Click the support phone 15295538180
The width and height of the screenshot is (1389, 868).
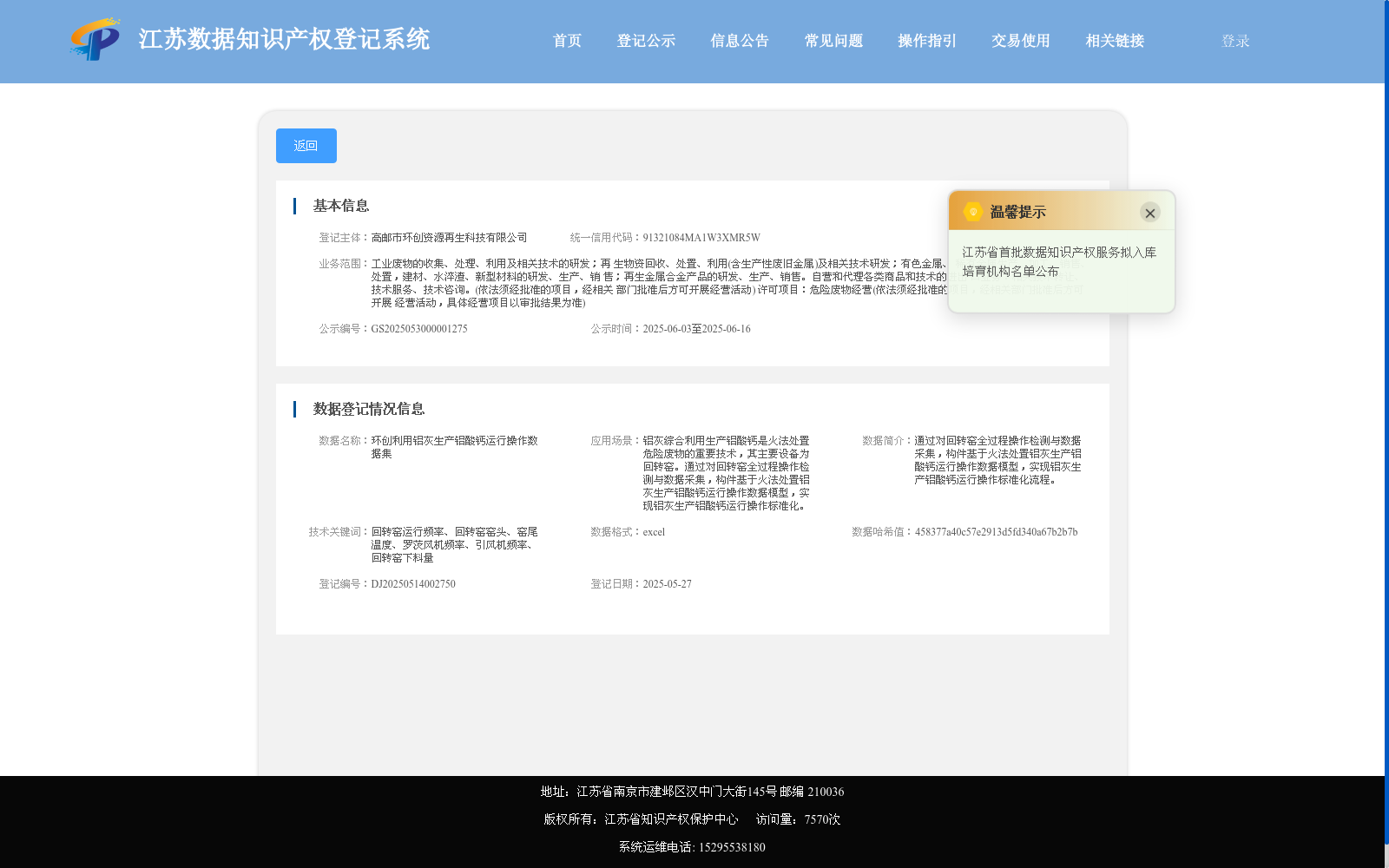[732, 847]
